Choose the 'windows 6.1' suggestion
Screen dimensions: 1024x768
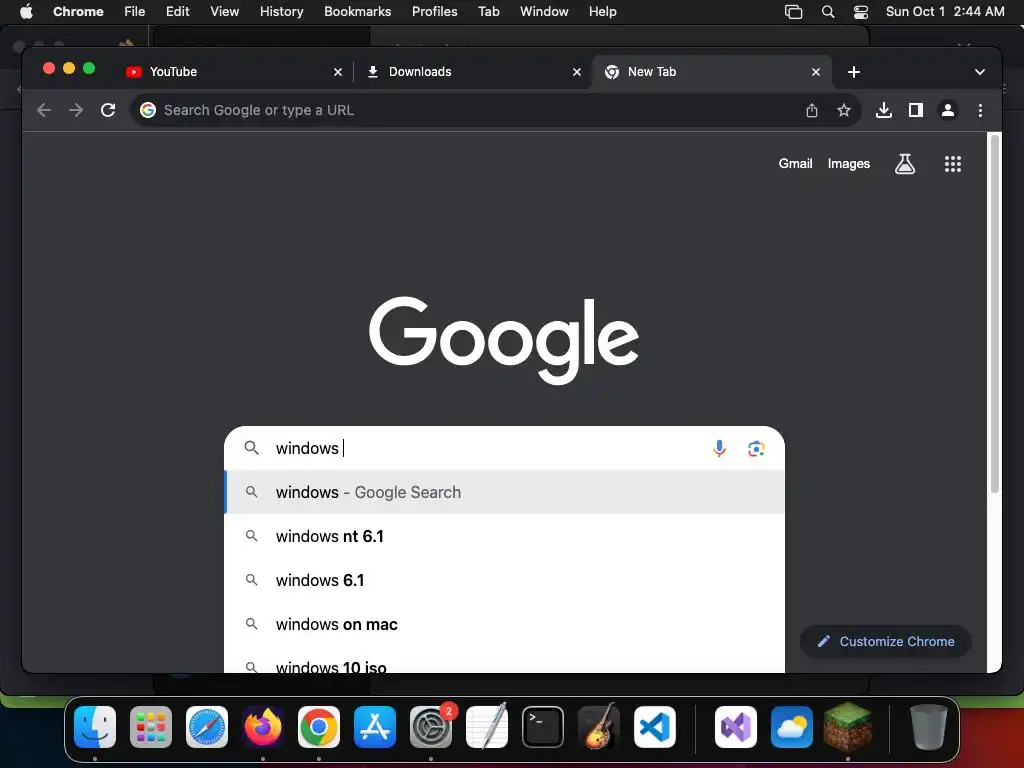504,580
